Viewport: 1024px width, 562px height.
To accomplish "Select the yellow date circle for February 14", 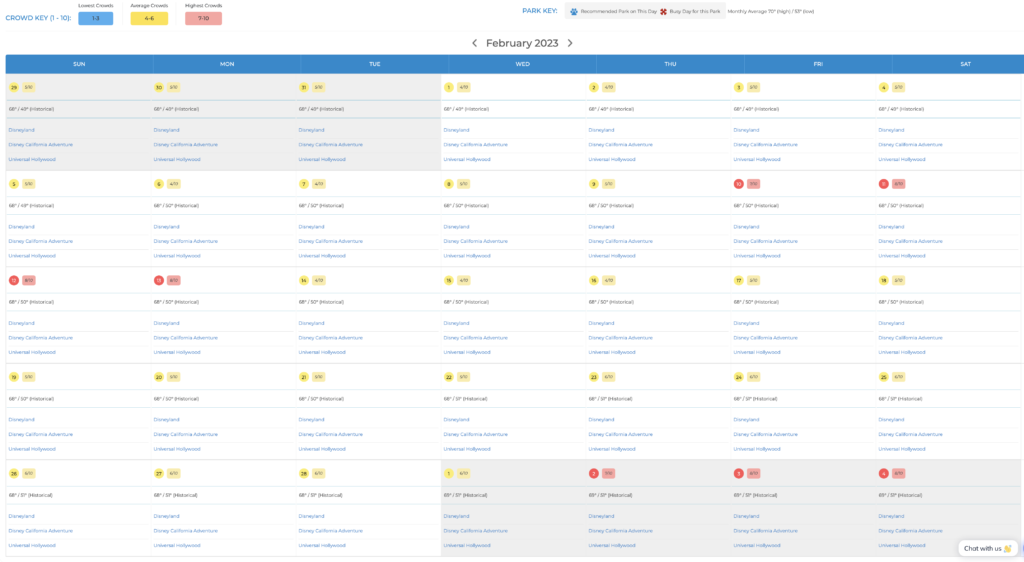I will pos(304,281).
